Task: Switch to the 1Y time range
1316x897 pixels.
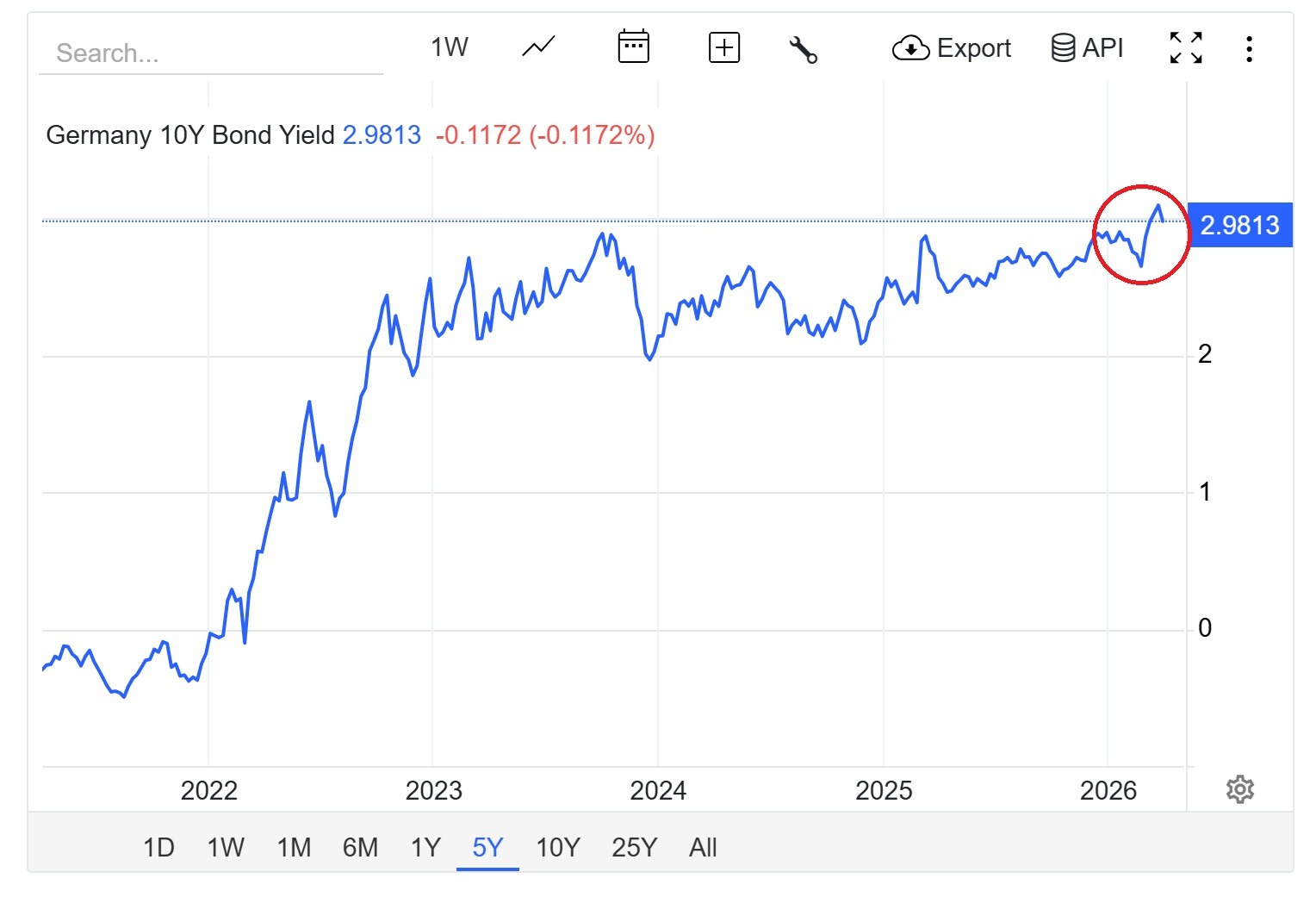Action: (425, 848)
